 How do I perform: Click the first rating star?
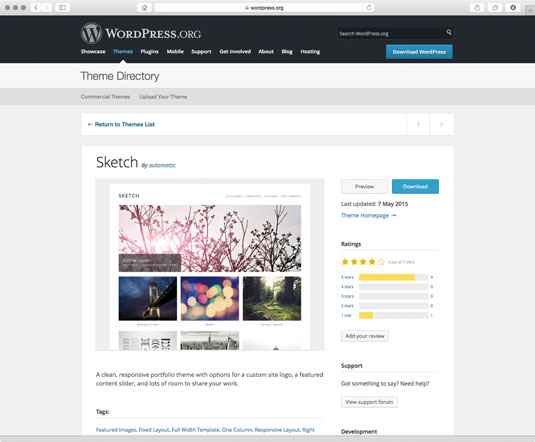tap(345, 262)
